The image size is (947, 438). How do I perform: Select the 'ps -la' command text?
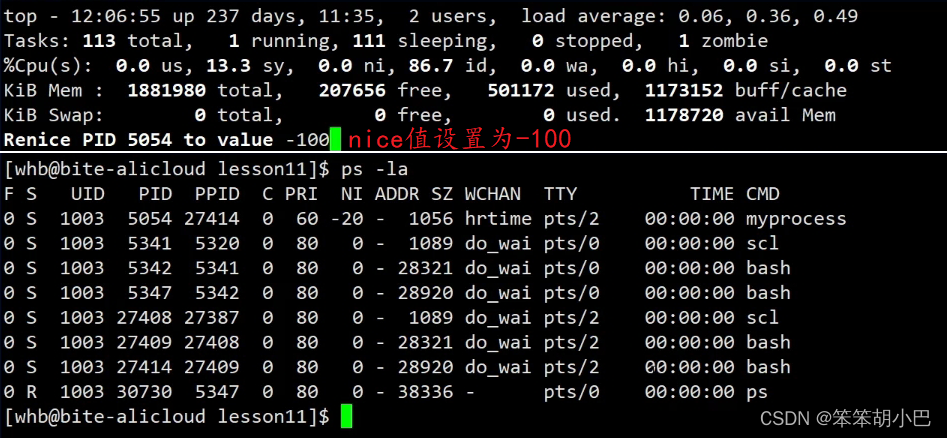pyautogui.click(x=374, y=170)
